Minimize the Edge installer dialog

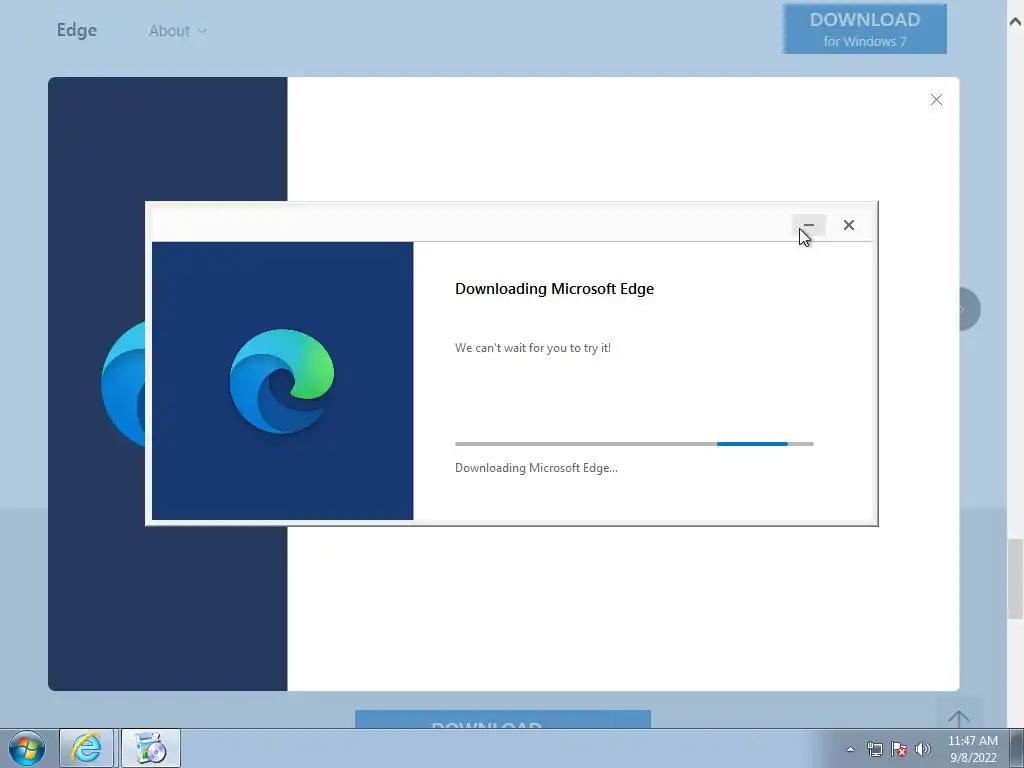(x=808, y=225)
